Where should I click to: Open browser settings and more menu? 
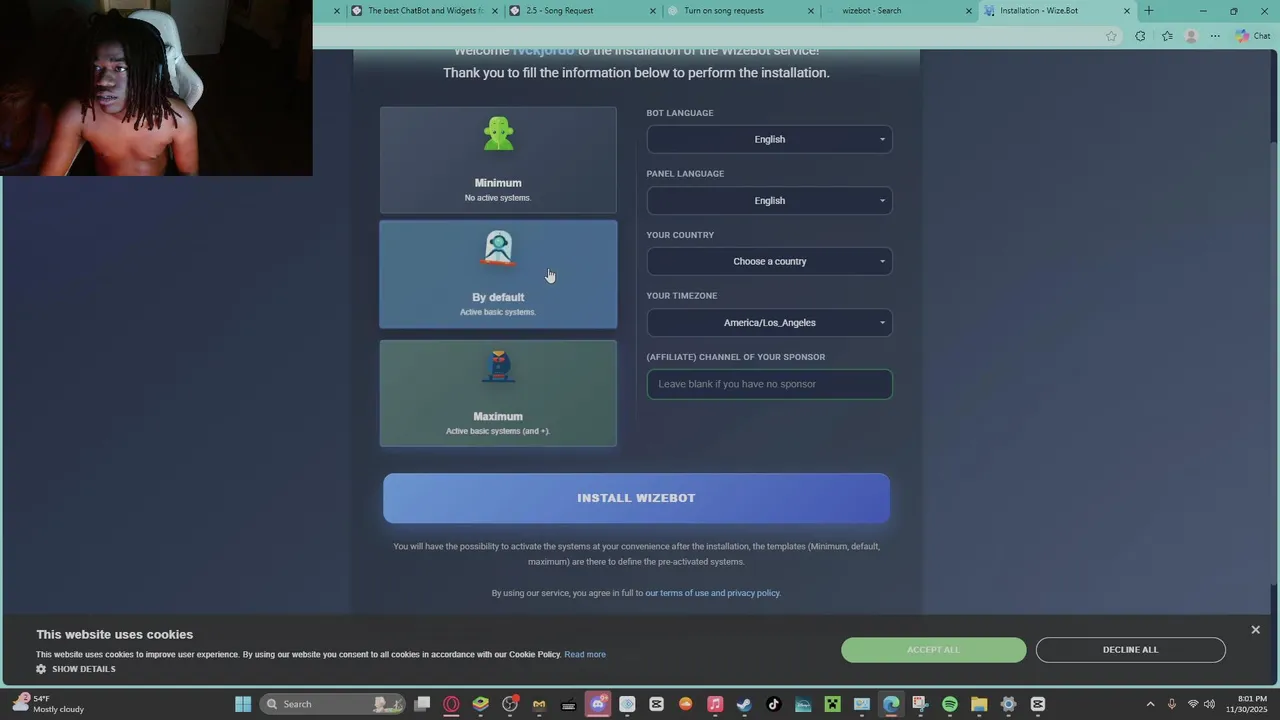point(1215,36)
